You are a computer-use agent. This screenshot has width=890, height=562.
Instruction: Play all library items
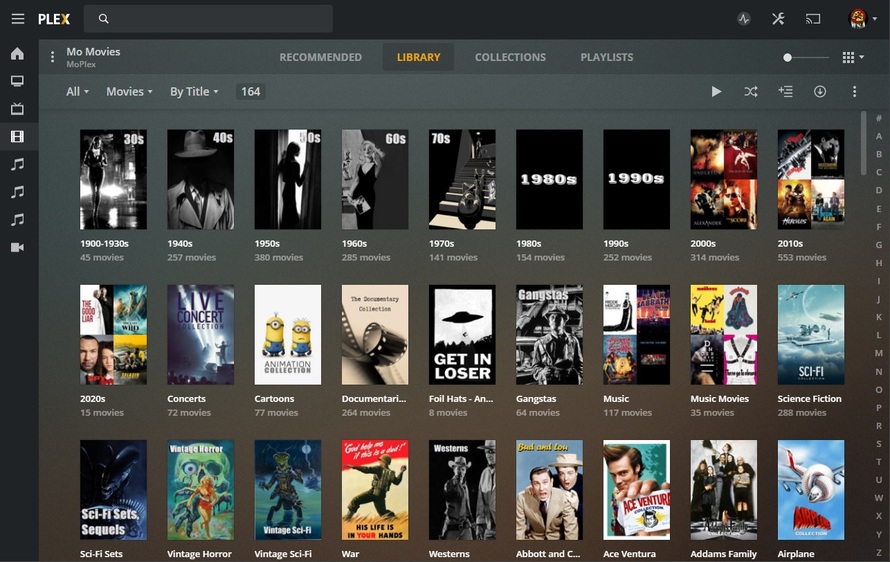click(x=716, y=91)
